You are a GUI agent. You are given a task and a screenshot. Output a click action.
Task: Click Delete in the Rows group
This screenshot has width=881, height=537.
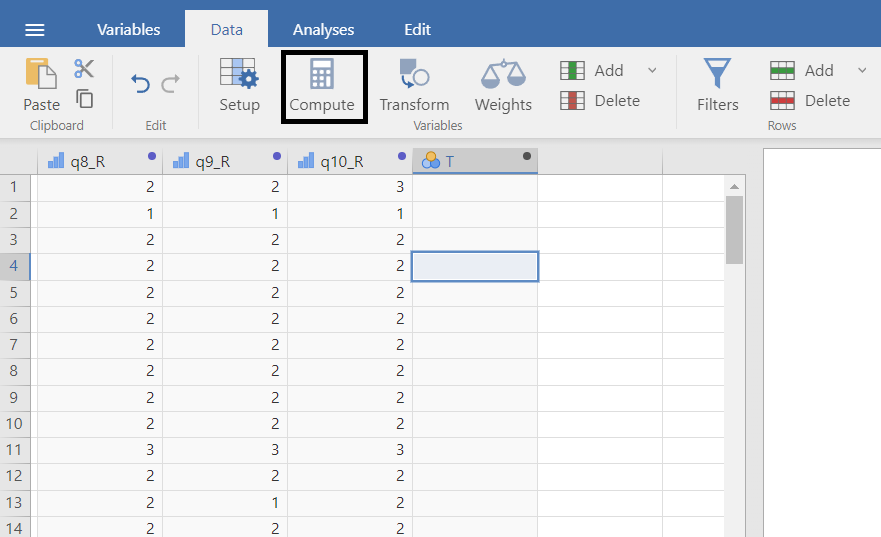[x=810, y=100]
